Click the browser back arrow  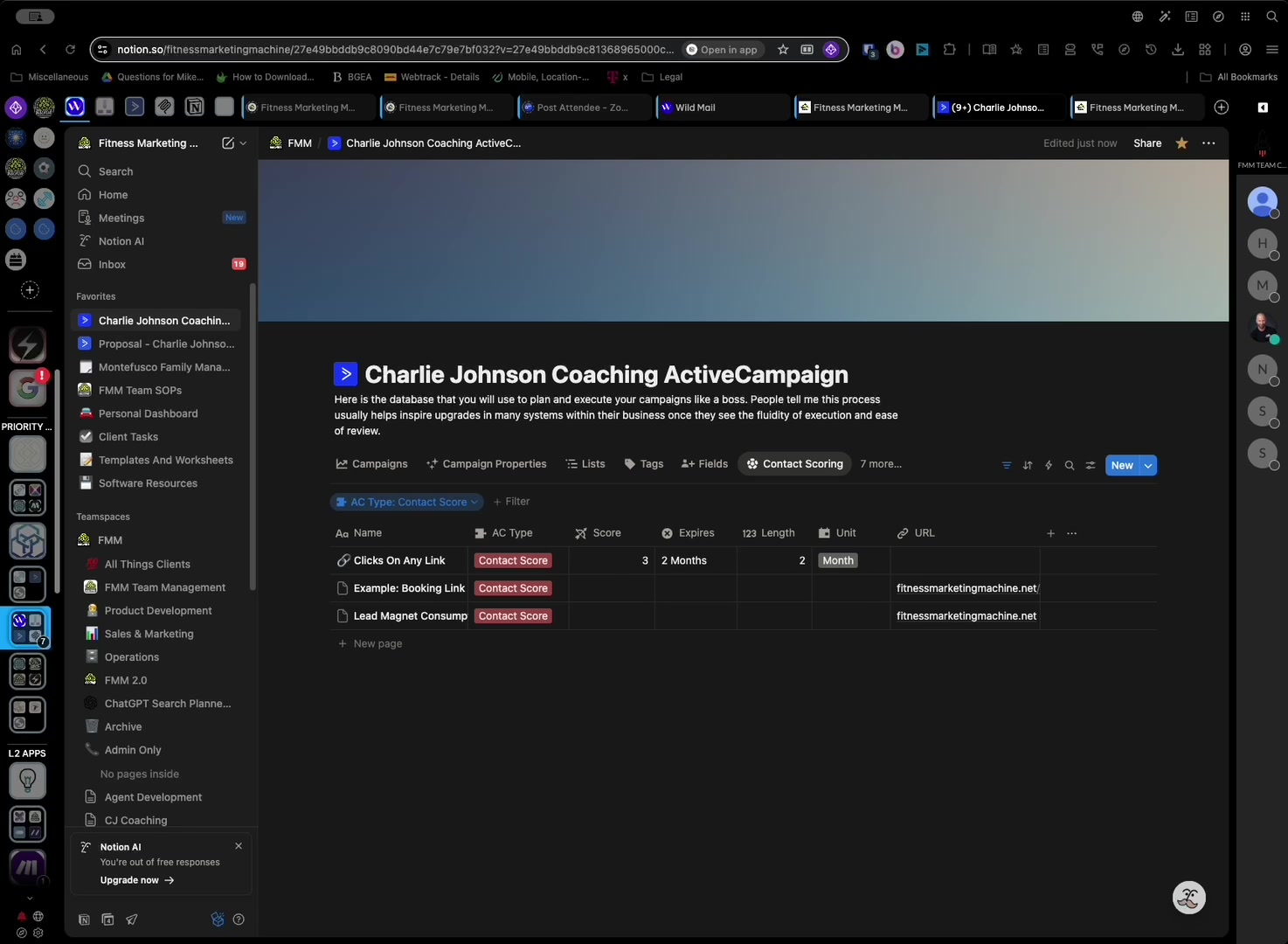point(43,50)
